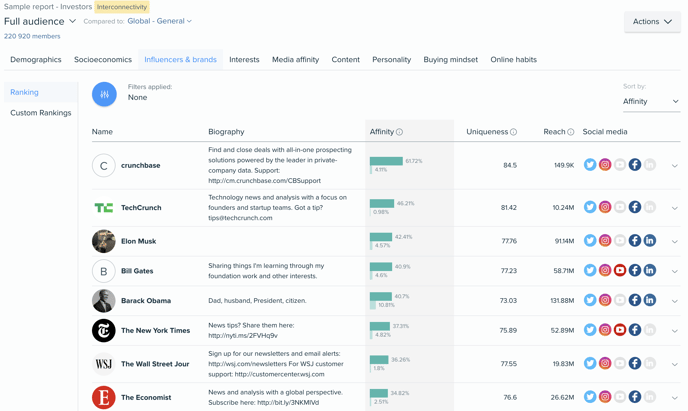
Task: Click the Reach info icon
Action: pyautogui.click(x=570, y=132)
